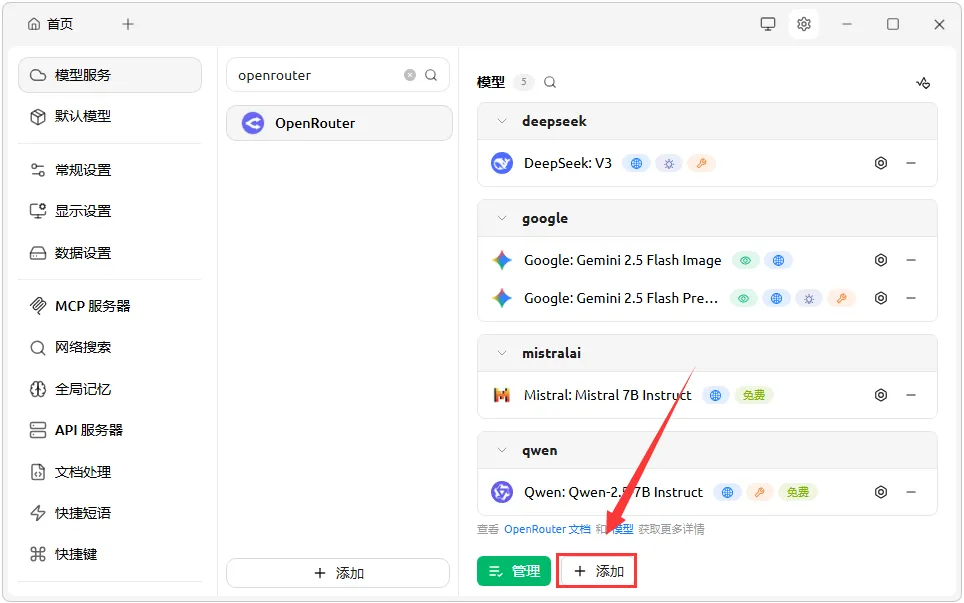This screenshot has width=964, height=603.
Task: Click the reasoning tag on DeepSeek: V3
Action: (x=669, y=164)
